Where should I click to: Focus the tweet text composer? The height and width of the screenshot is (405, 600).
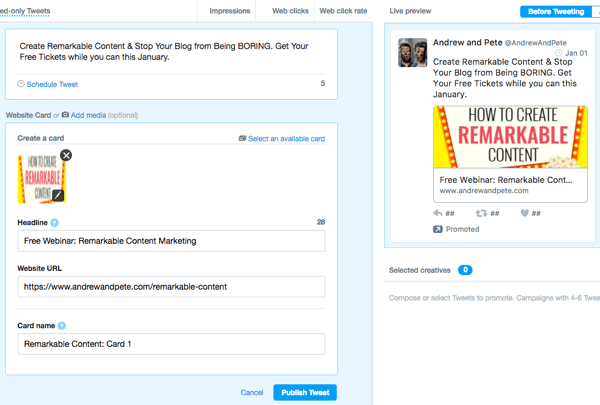point(171,52)
